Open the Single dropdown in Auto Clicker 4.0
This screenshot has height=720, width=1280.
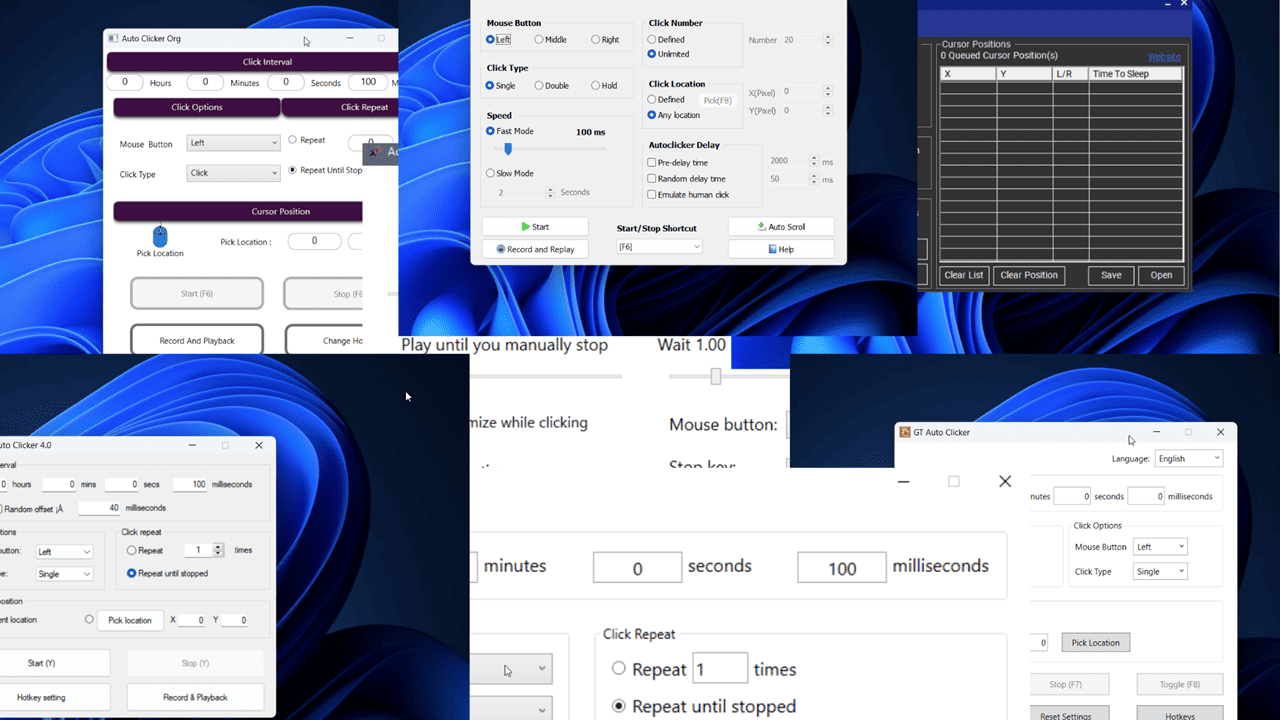pos(64,574)
